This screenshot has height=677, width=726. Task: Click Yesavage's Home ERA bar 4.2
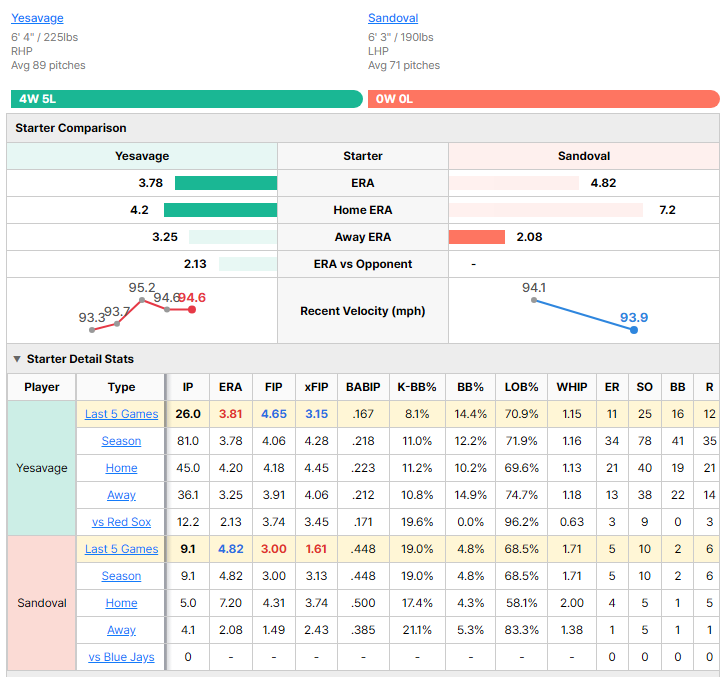click(220, 210)
